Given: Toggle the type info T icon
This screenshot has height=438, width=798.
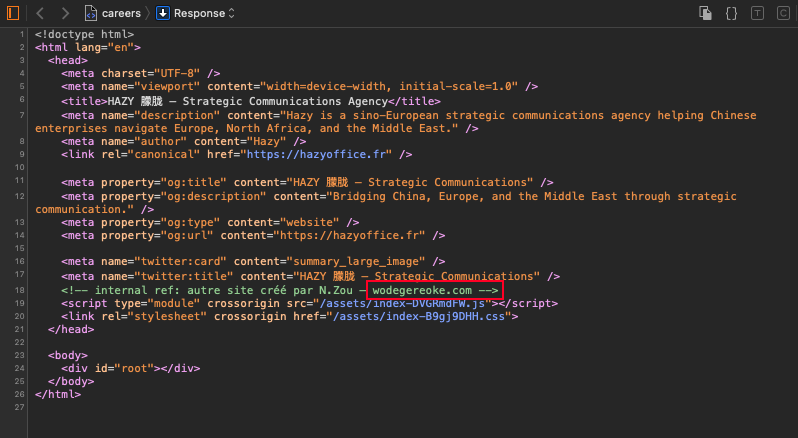Looking at the screenshot, I should click(757, 13).
